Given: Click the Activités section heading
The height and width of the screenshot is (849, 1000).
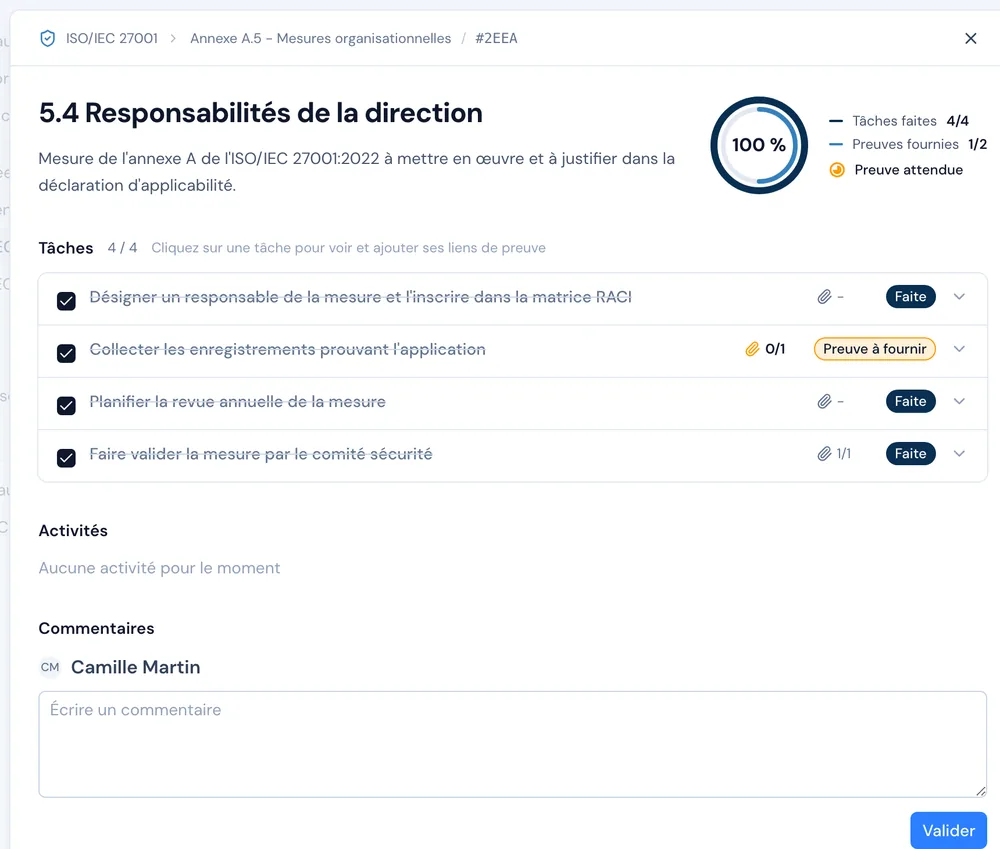Looking at the screenshot, I should pos(73,531).
